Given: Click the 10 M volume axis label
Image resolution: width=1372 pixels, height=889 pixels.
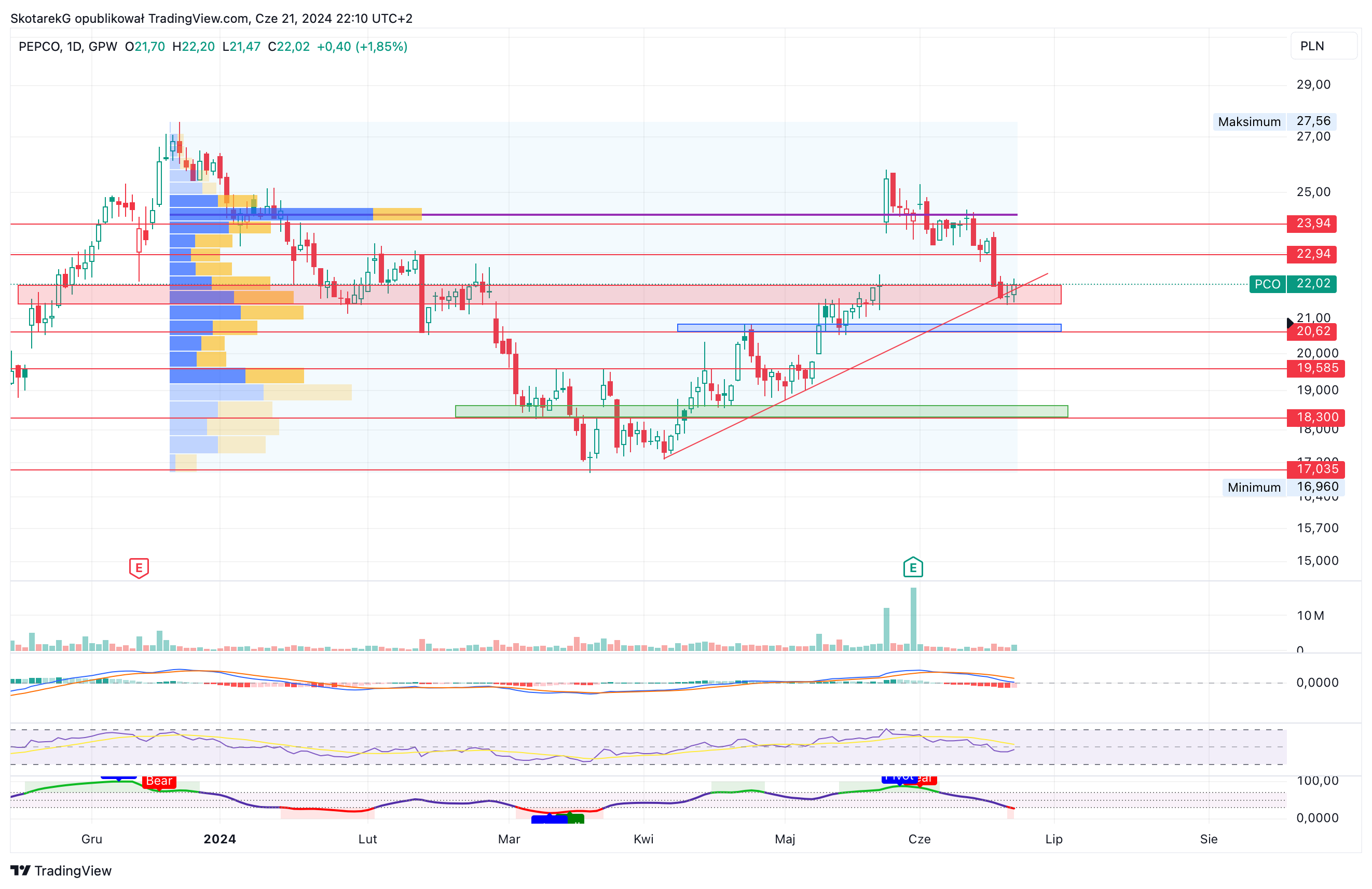Looking at the screenshot, I should coord(1310,615).
